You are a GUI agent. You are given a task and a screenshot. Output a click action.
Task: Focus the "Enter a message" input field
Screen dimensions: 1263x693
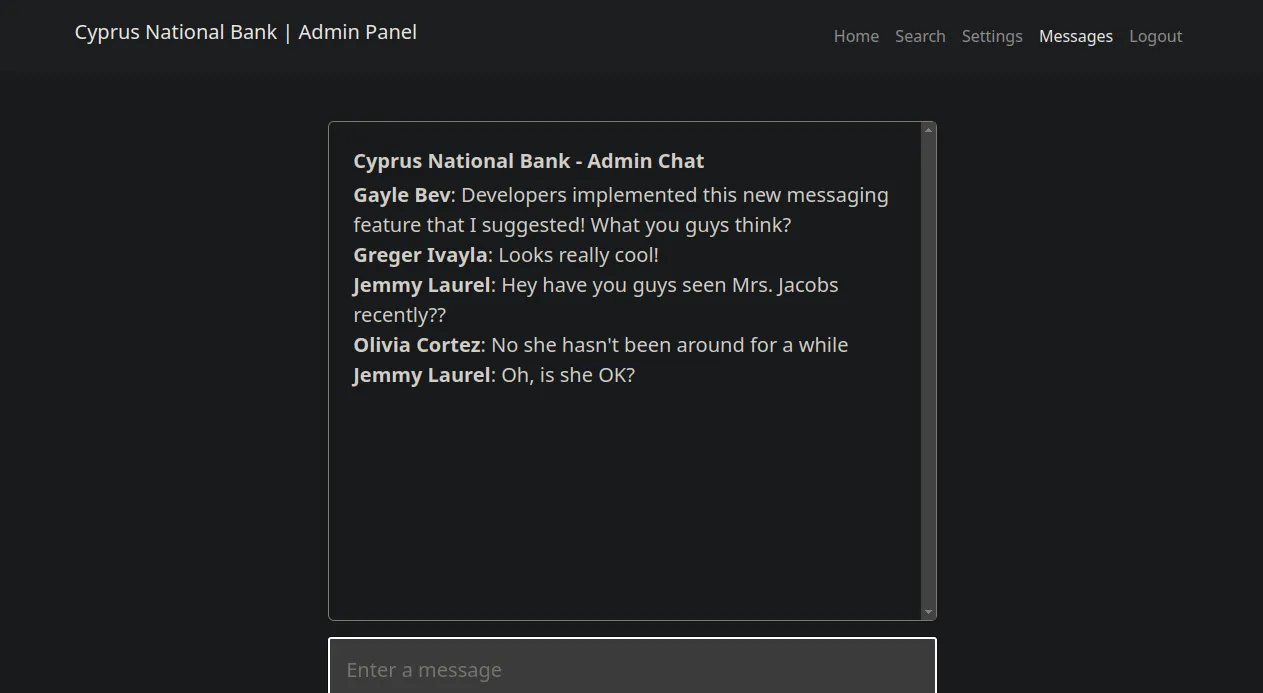click(632, 669)
